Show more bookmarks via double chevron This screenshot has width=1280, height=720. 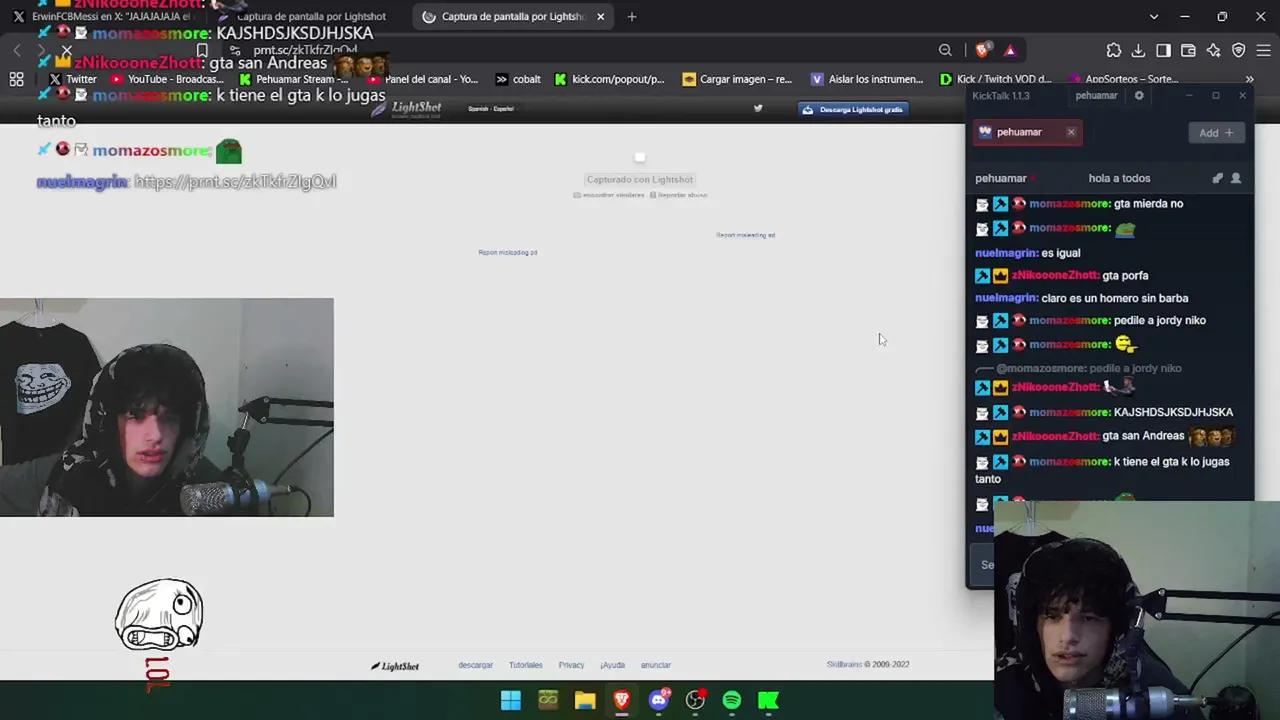pyautogui.click(x=1249, y=79)
